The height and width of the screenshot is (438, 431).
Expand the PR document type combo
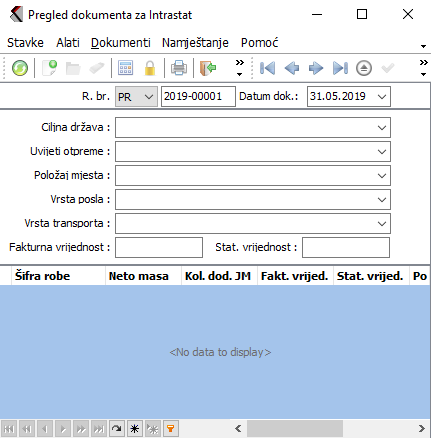[149, 97]
